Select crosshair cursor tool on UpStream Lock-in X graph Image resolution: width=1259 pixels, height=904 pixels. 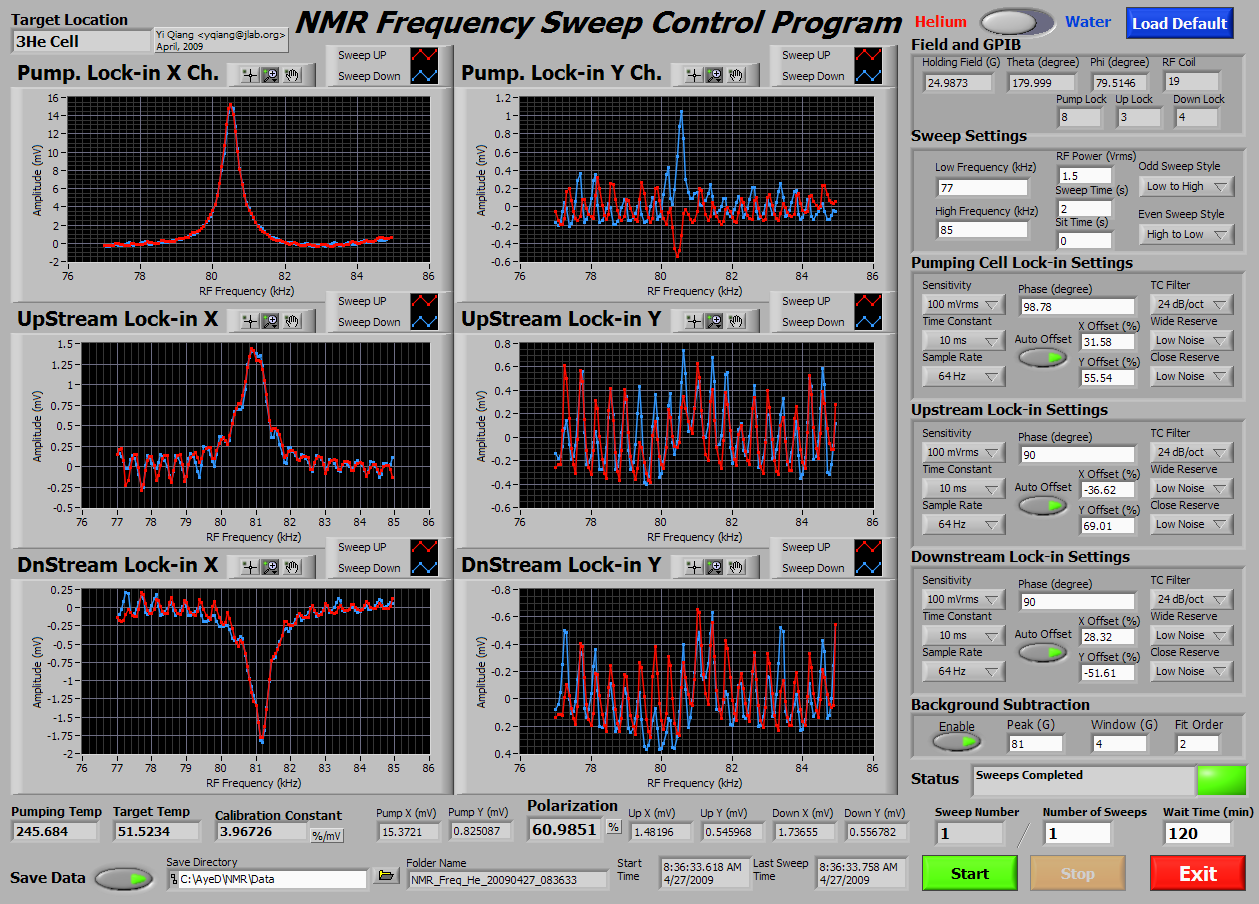[248, 320]
